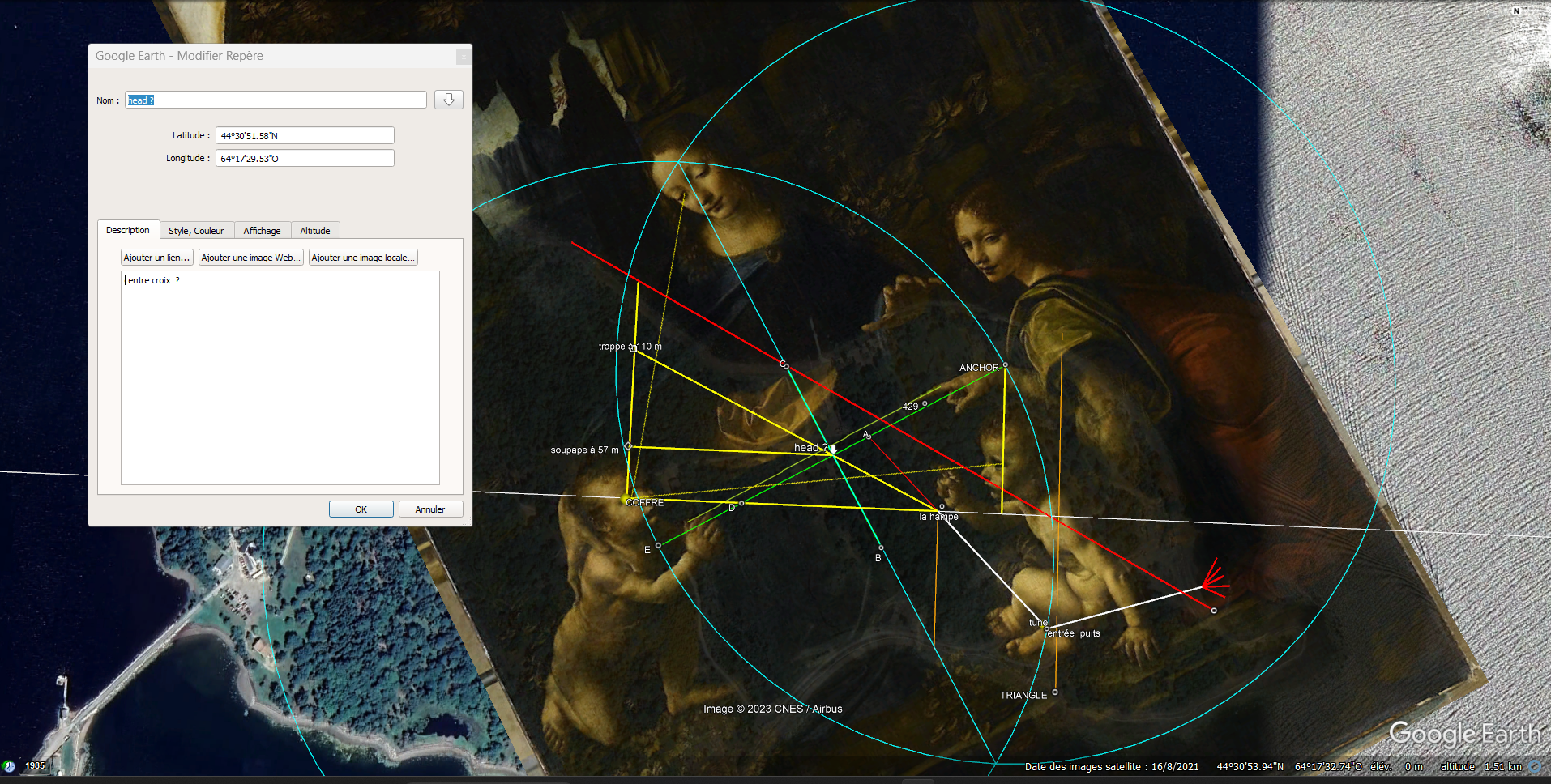
Task: Open the Style, Couleur tab
Action: click(196, 231)
